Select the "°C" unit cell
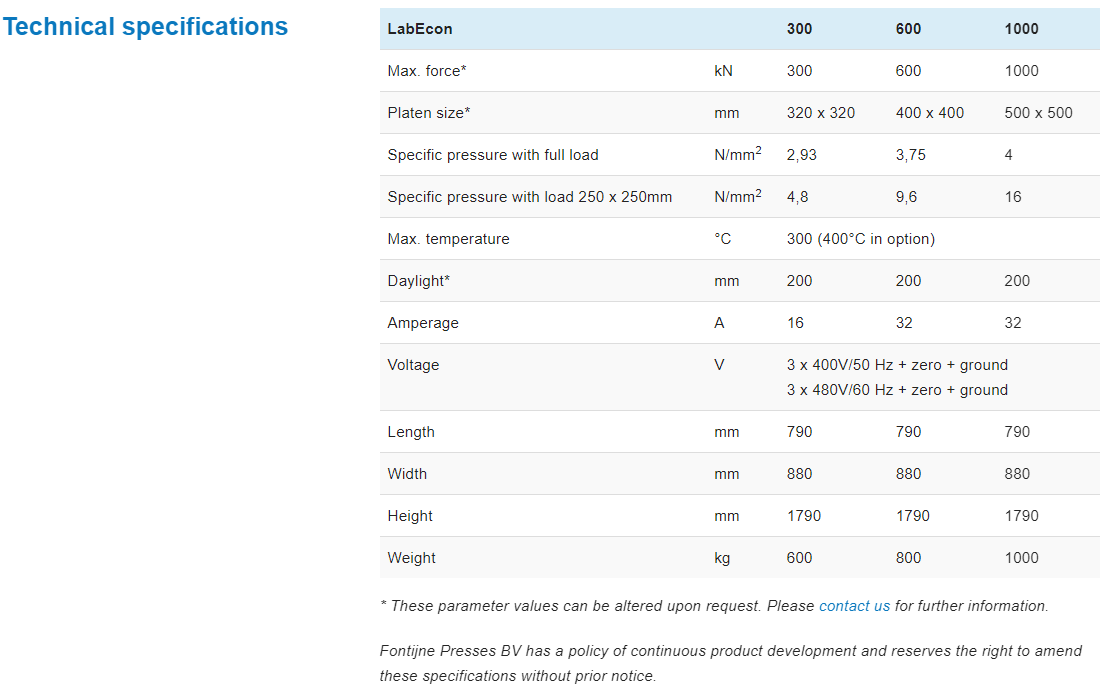The image size is (1100, 698). tap(722, 239)
